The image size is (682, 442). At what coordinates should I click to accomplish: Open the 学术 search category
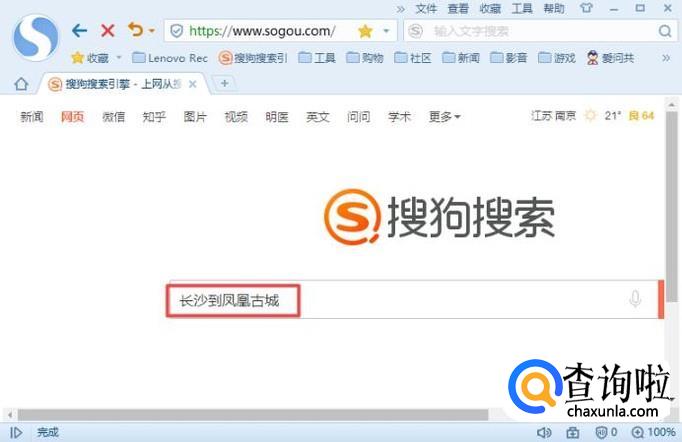pos(399,117)
